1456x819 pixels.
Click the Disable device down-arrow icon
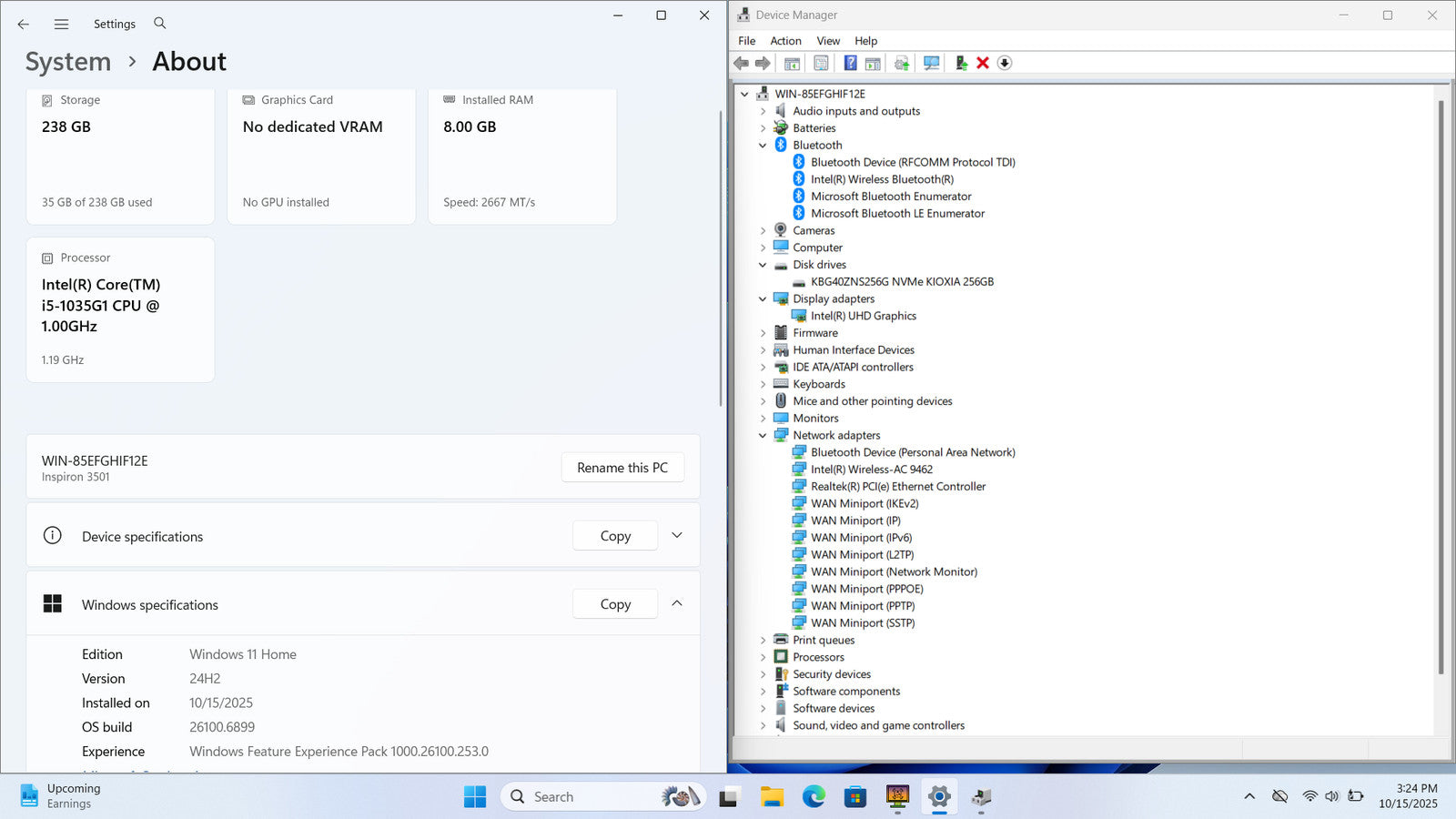click(x=1005, y=63)
